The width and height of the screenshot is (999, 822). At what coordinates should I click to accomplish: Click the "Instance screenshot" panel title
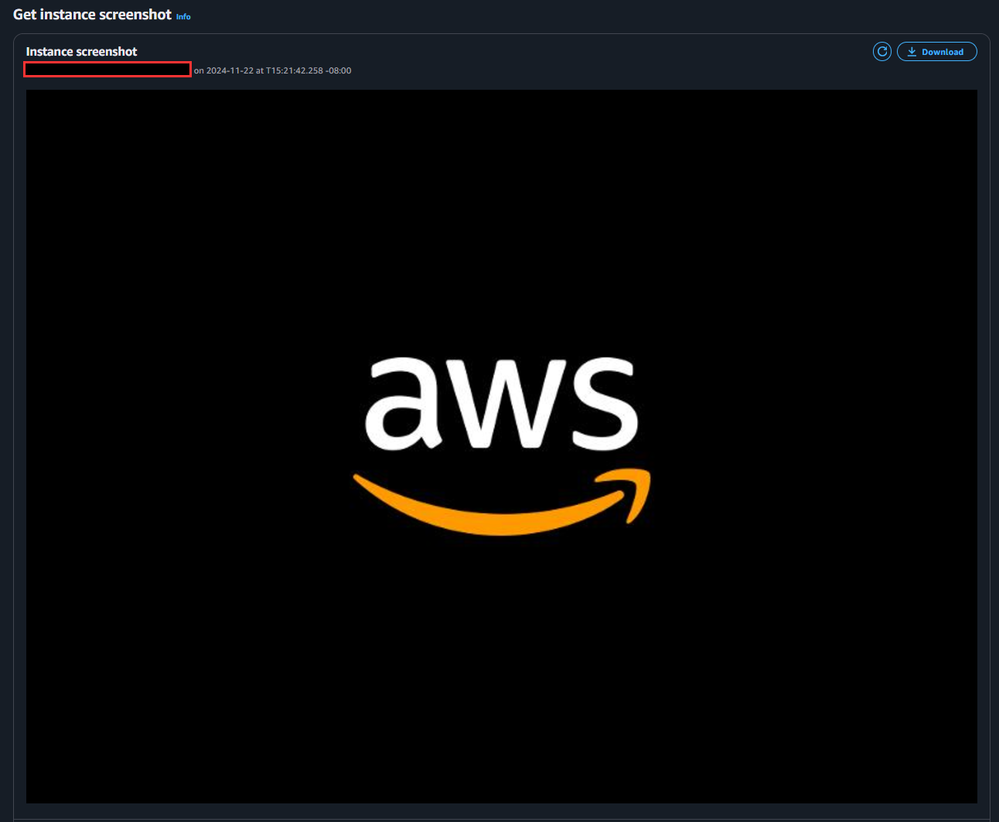(82, 52)
